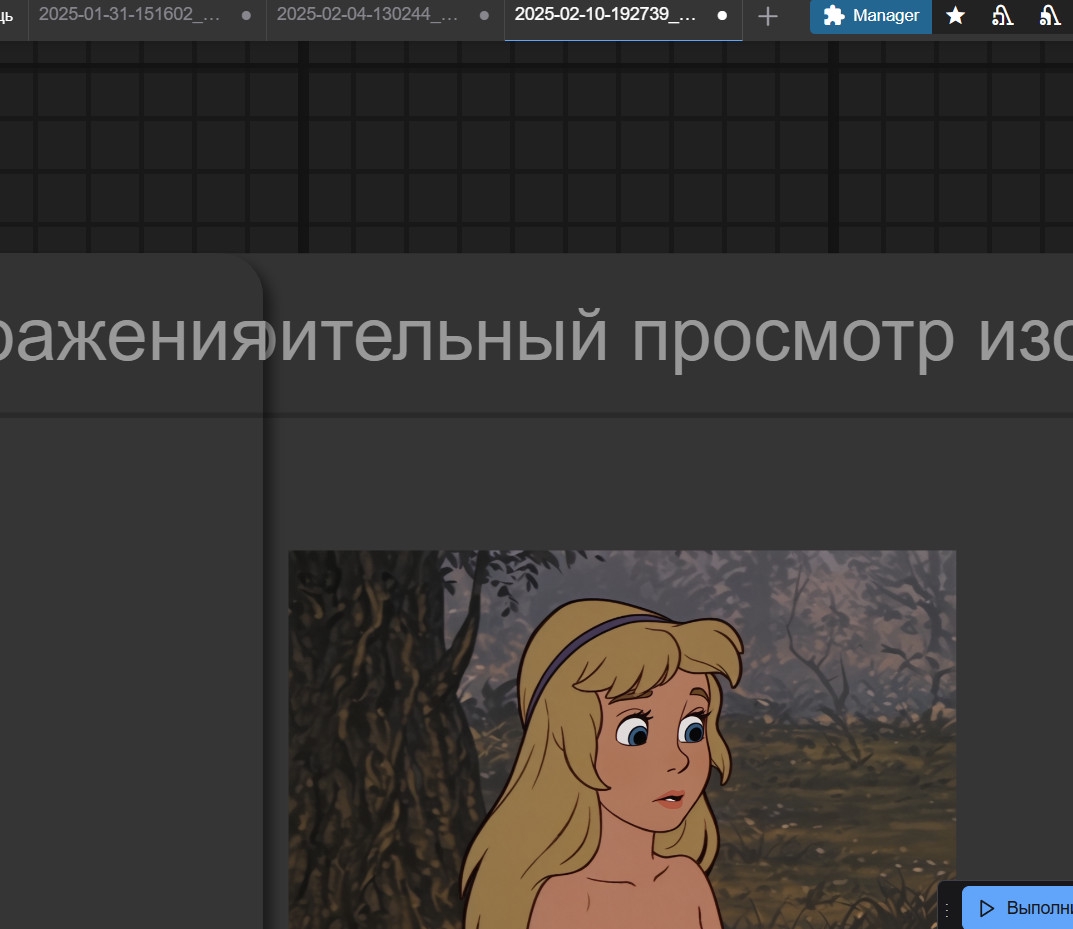Click unsaved dot on 2025-02-04-130244 tab
Screen dimensions: 1073x929
coord(484,16)
